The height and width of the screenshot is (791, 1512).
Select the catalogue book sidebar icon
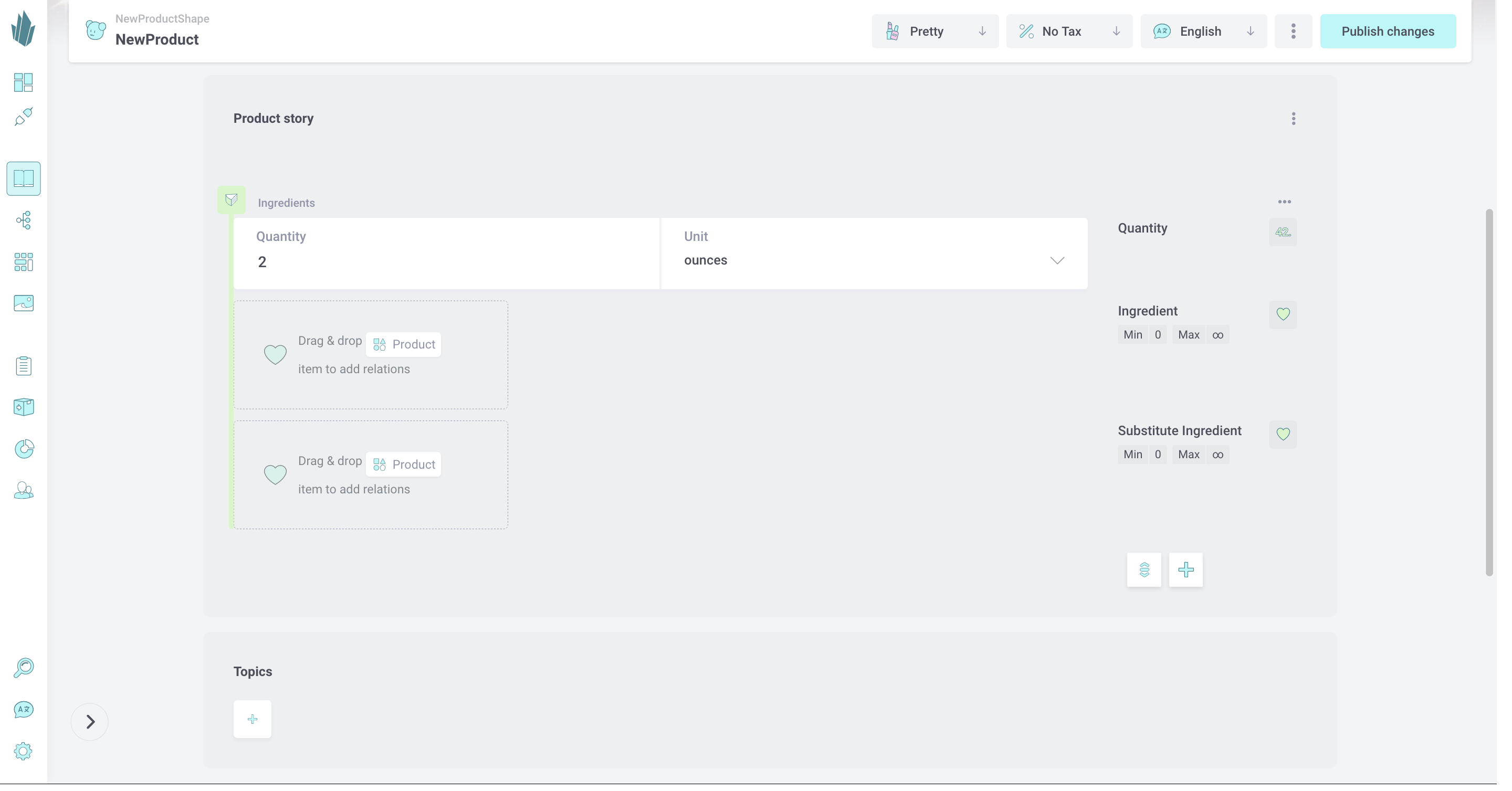[x=24, y=179]
